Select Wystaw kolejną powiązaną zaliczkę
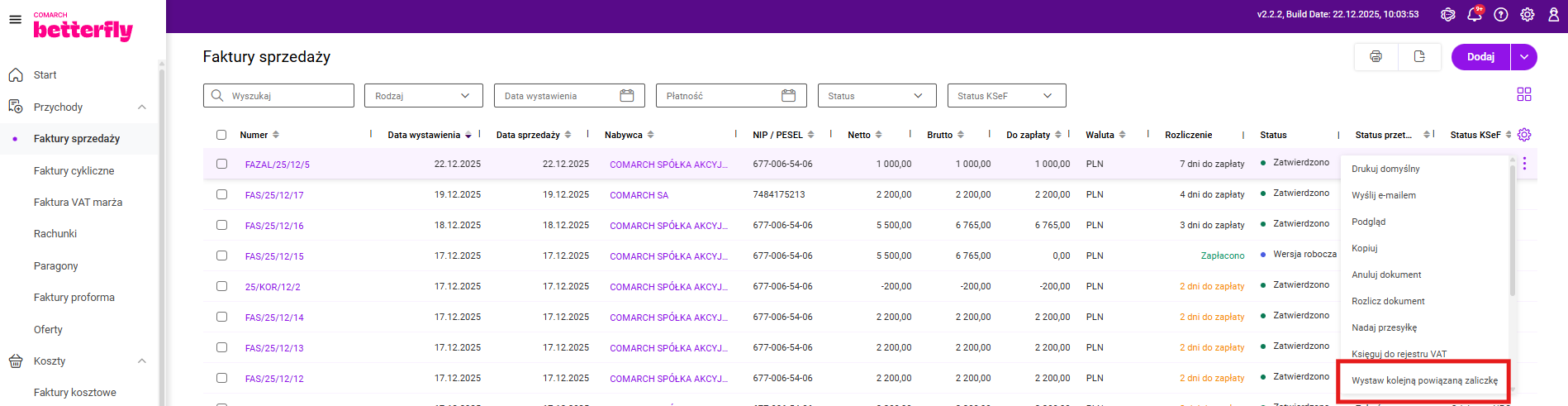Image resolution: width=1568 pixels, height=406 pixels. coord(1423,380)
